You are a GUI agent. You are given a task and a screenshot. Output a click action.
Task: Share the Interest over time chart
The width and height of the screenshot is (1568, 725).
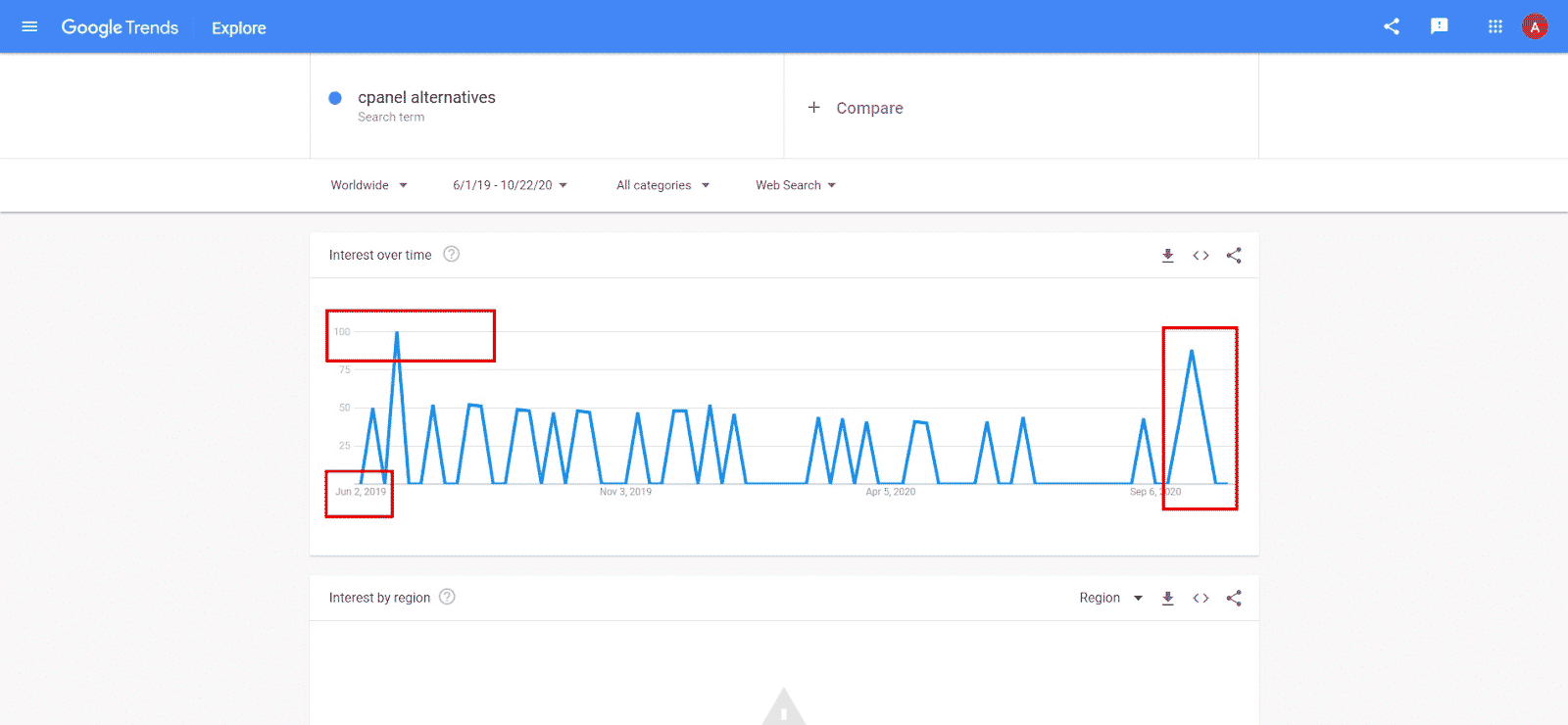(1234, 256)
